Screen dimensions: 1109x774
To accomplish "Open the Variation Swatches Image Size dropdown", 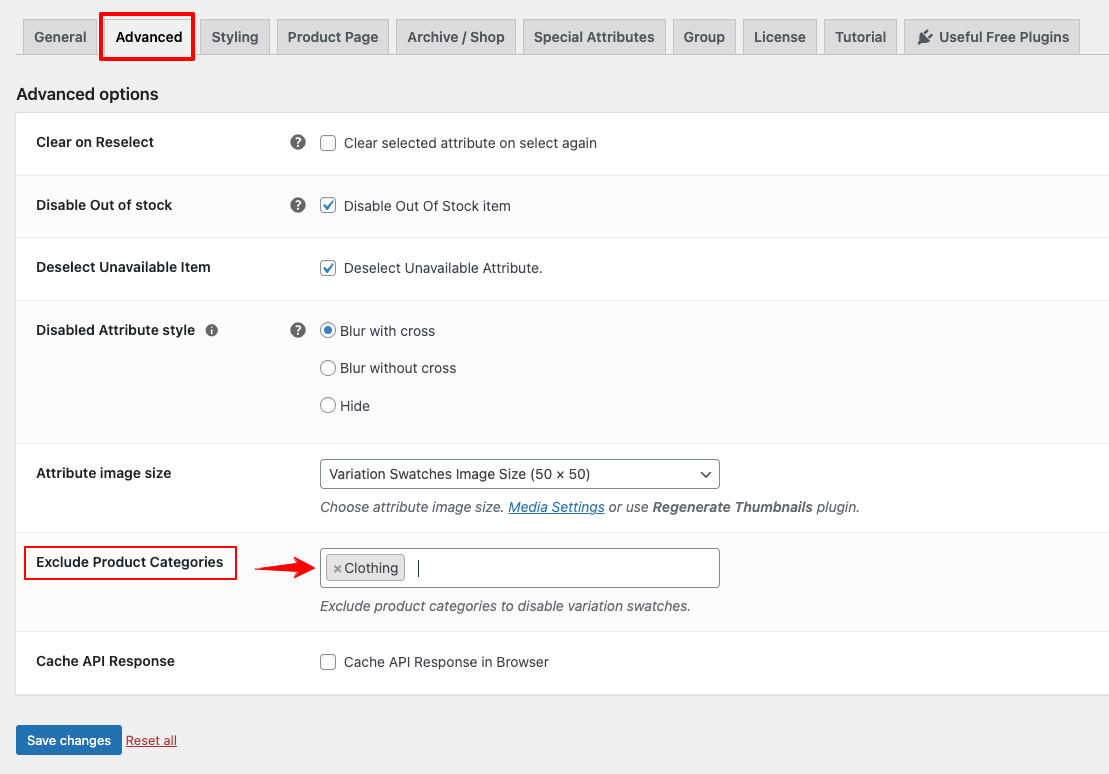I will click(519, 474).
